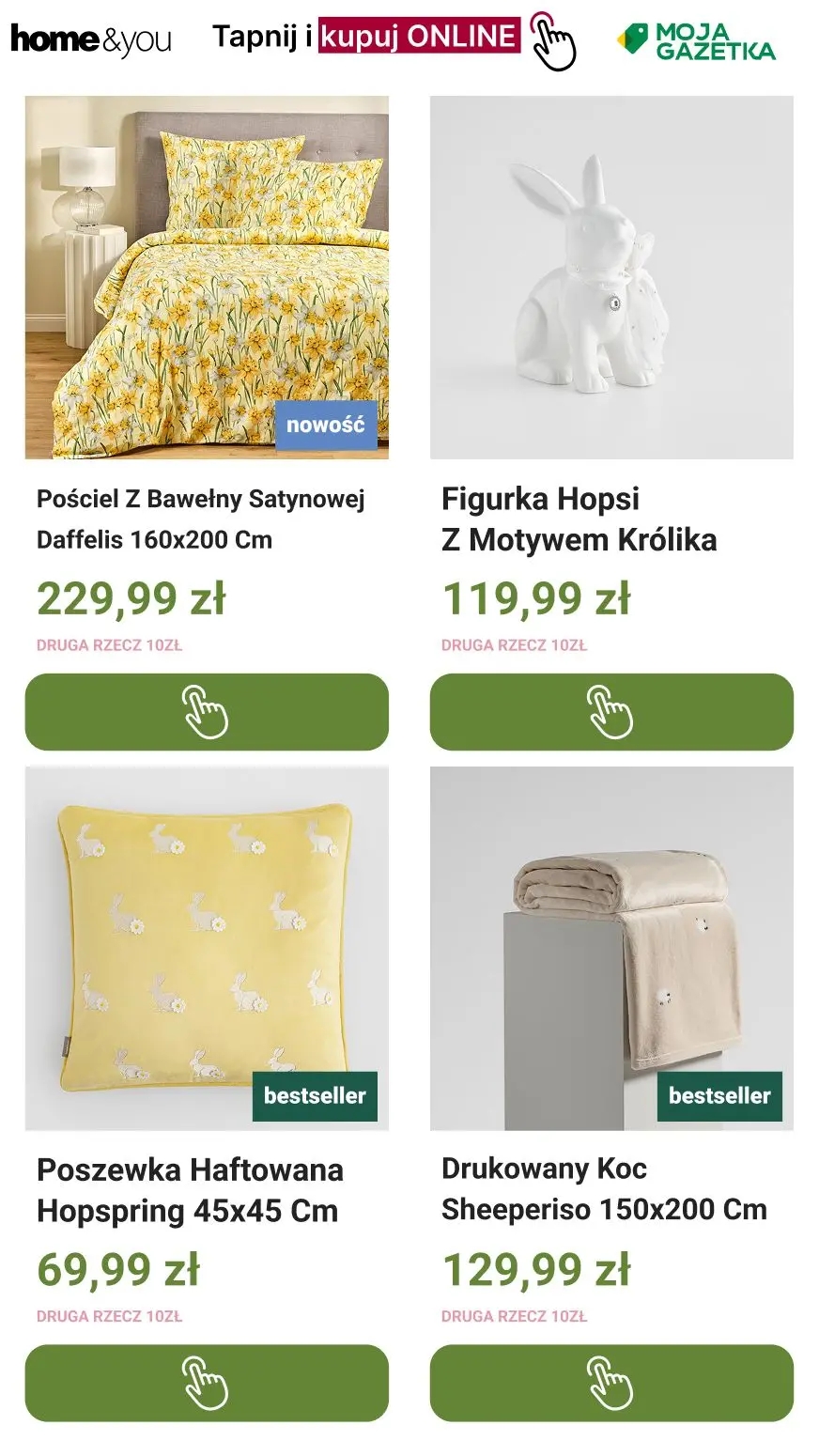
Task: Click the 'kupuj ONLINE' banner
Action: 419,37
